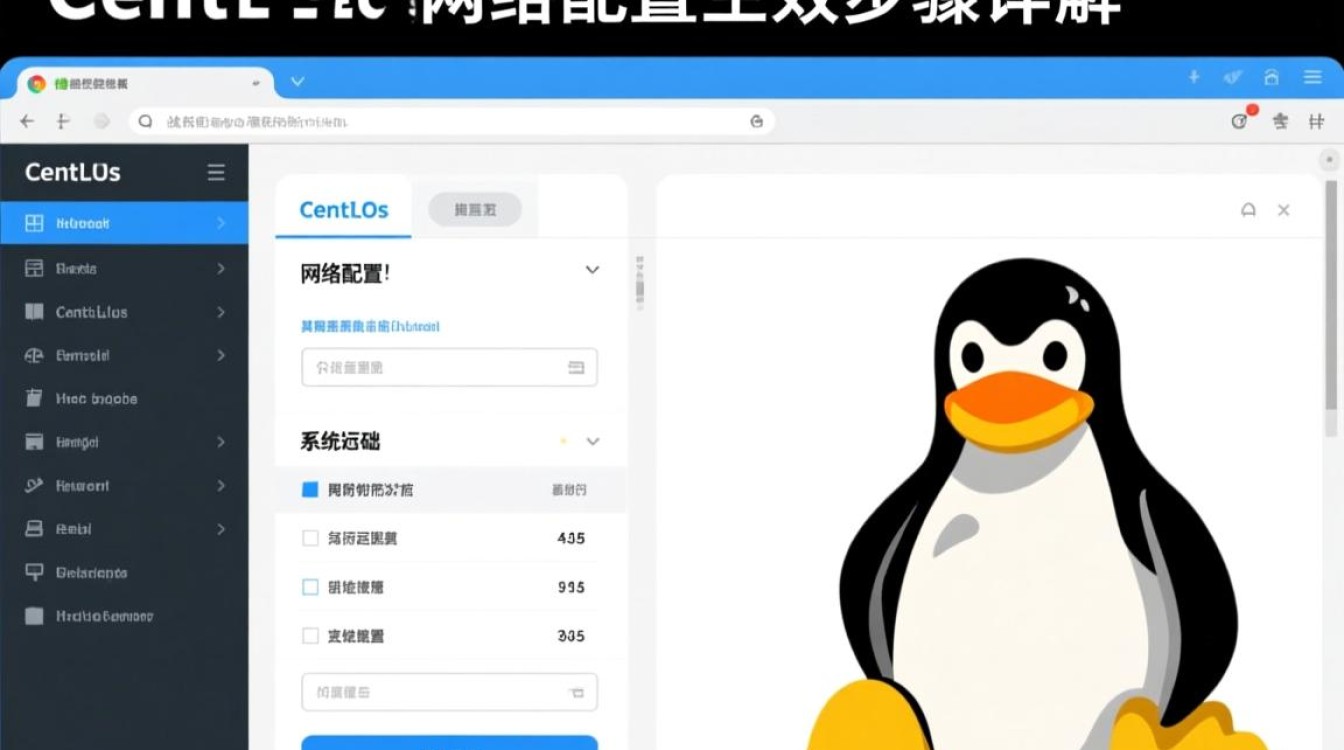
Task: Click the small icon inside the lower input field
Action: point(576,692)
